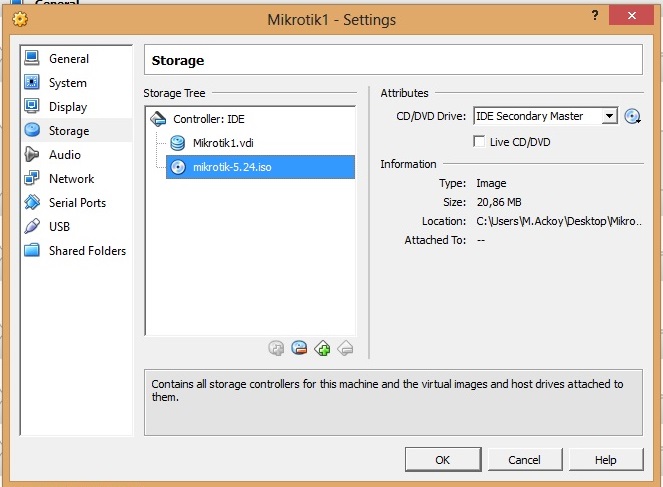Click the Storage disk icon in sidebar
Screen dimensions: 663x487
(32, 130)
